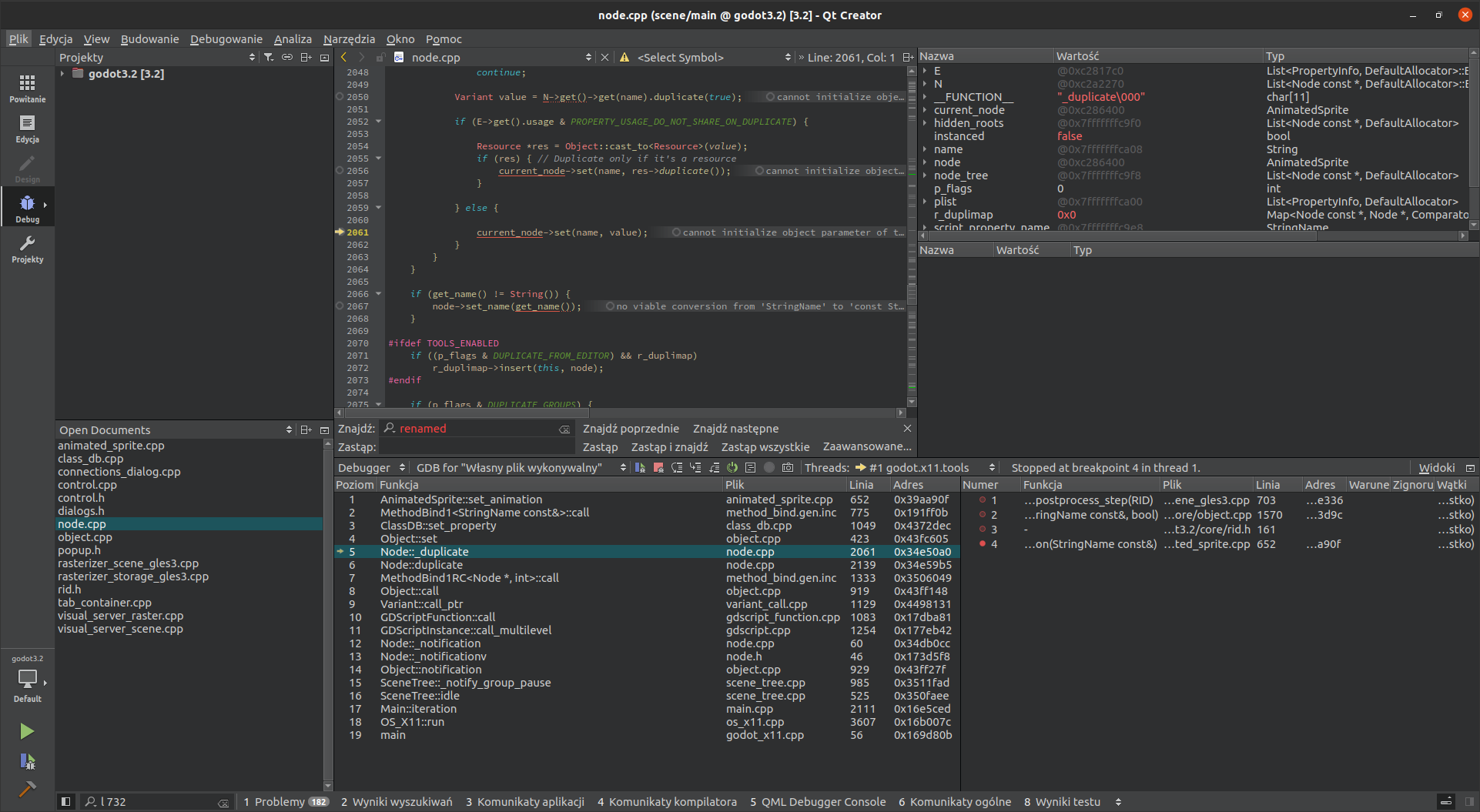Click the record button in debugger toolbar
1480x812 pixels.
click(769, 468)
